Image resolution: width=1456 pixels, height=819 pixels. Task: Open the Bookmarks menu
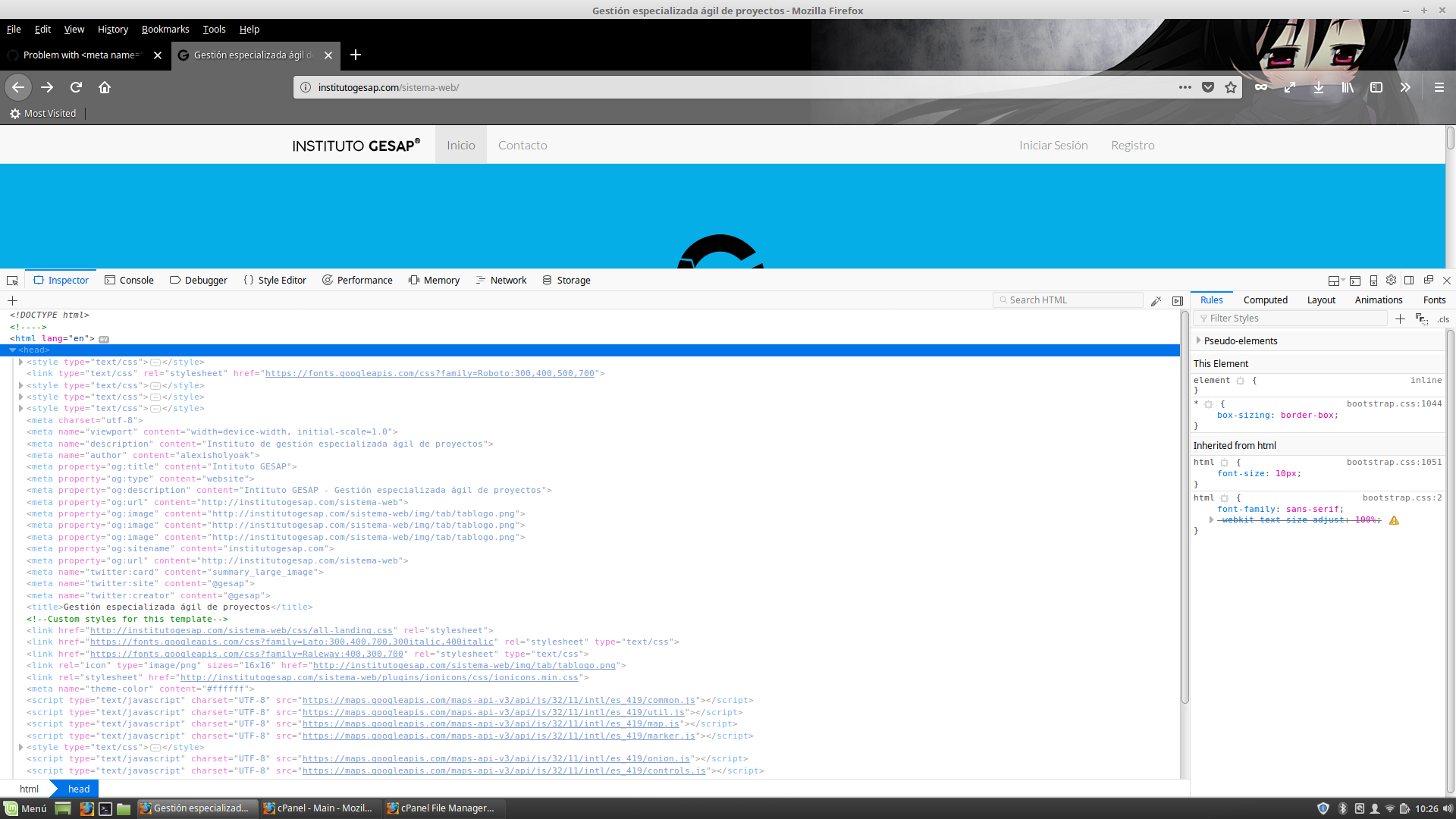[165, 30]
